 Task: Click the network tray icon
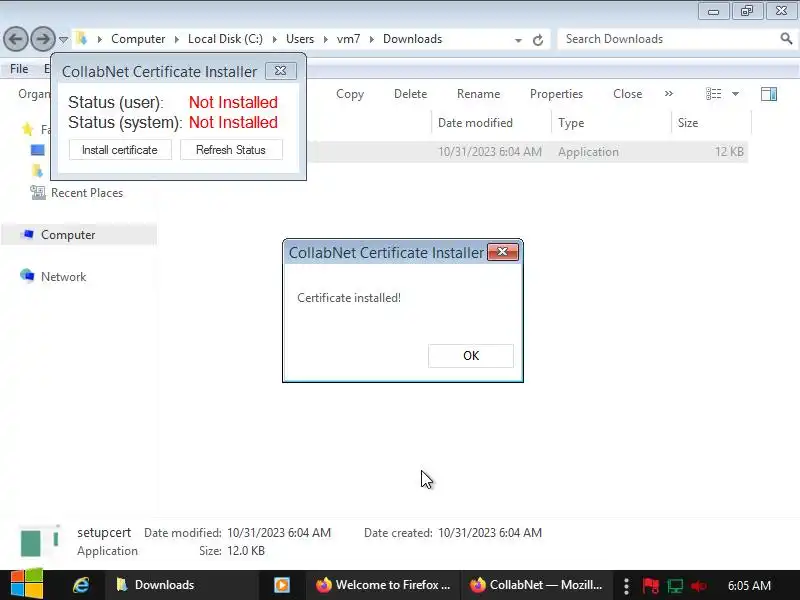675,586
